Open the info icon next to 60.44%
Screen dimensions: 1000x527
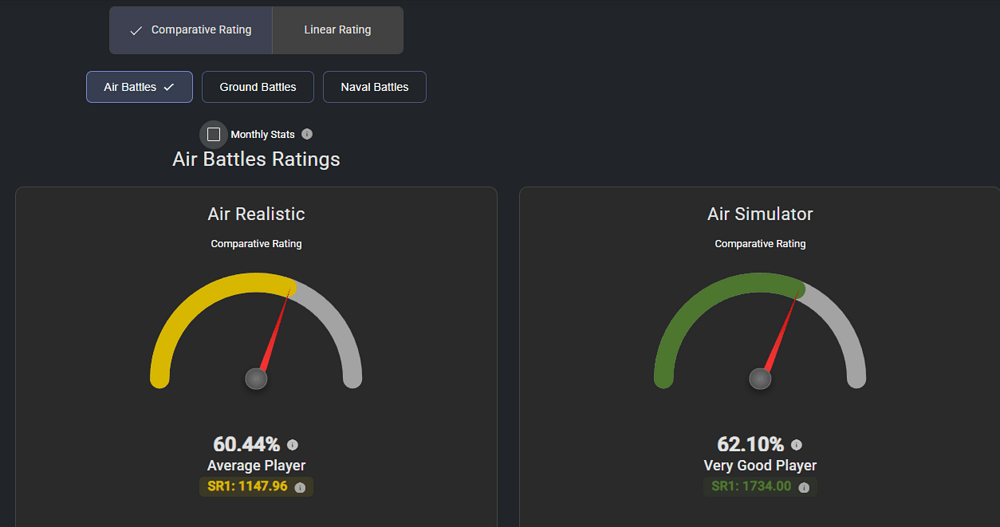tap(292, 445)
